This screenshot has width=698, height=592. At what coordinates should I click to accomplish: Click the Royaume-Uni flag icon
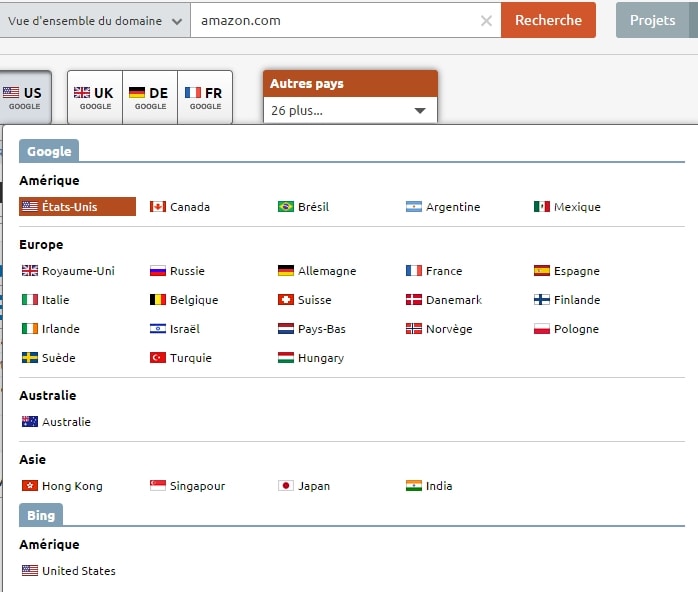[30, 271]
